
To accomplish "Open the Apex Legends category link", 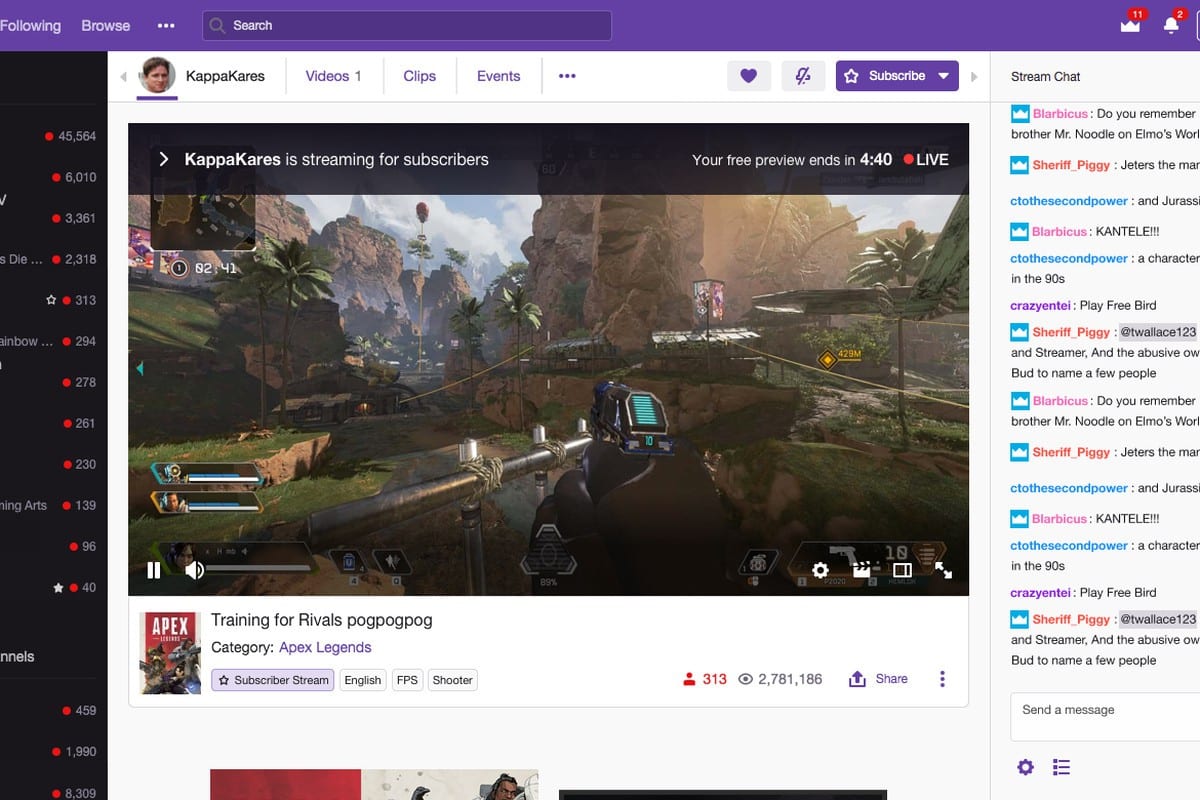I will (x=325, y=647).
